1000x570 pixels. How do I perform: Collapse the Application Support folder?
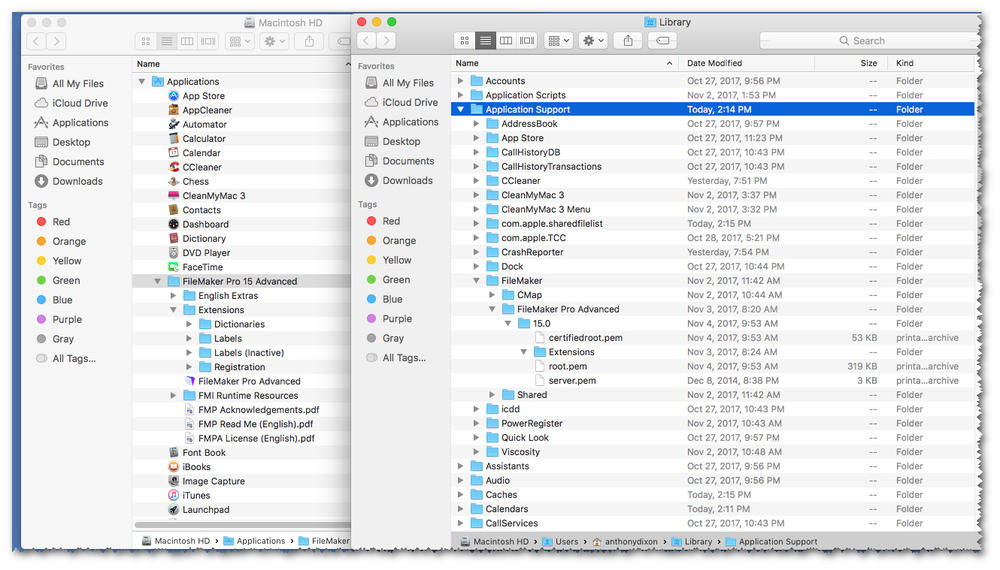(460, 110)
